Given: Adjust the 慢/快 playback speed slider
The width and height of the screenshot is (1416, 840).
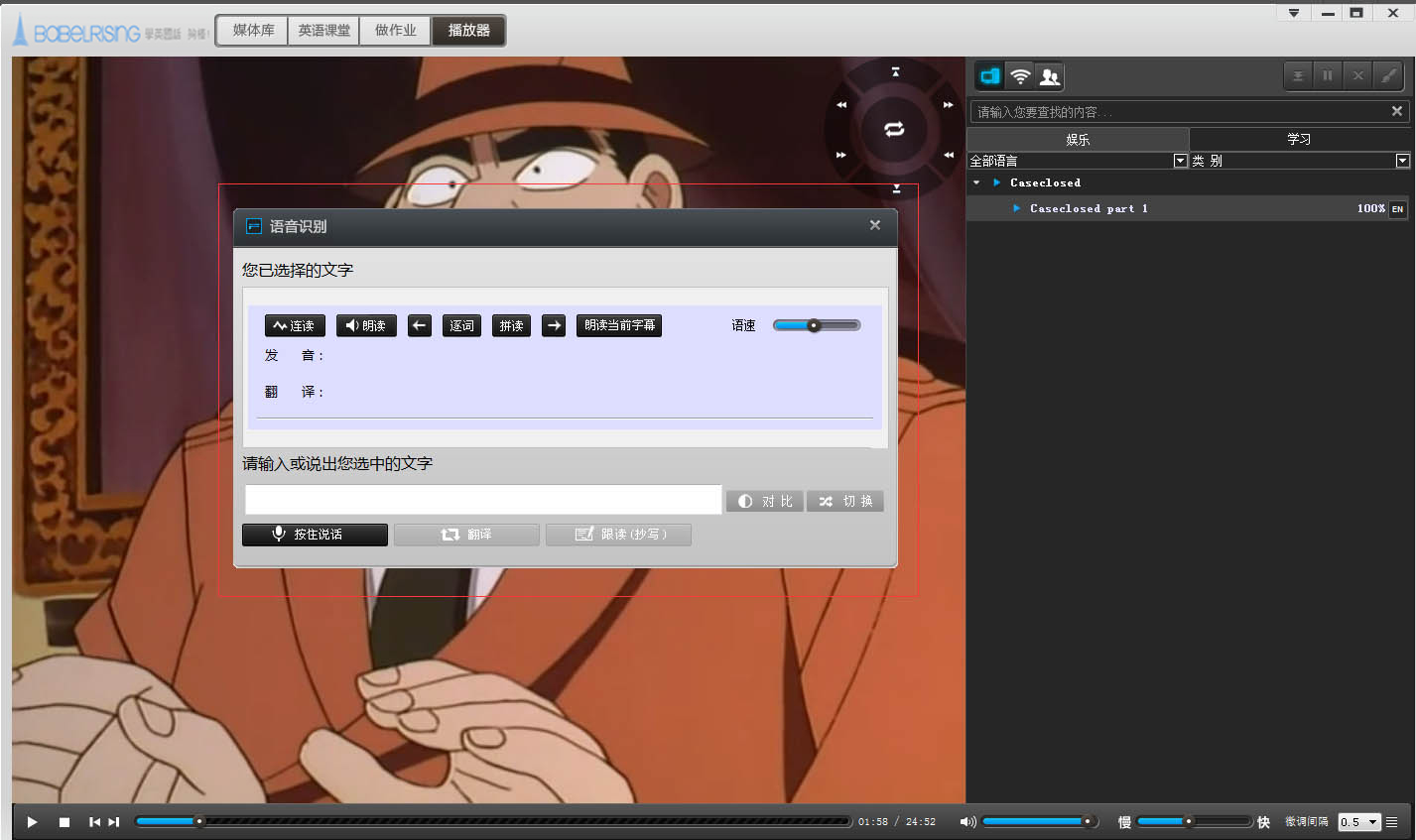Looking at the screenshot, I should 1195,821.
